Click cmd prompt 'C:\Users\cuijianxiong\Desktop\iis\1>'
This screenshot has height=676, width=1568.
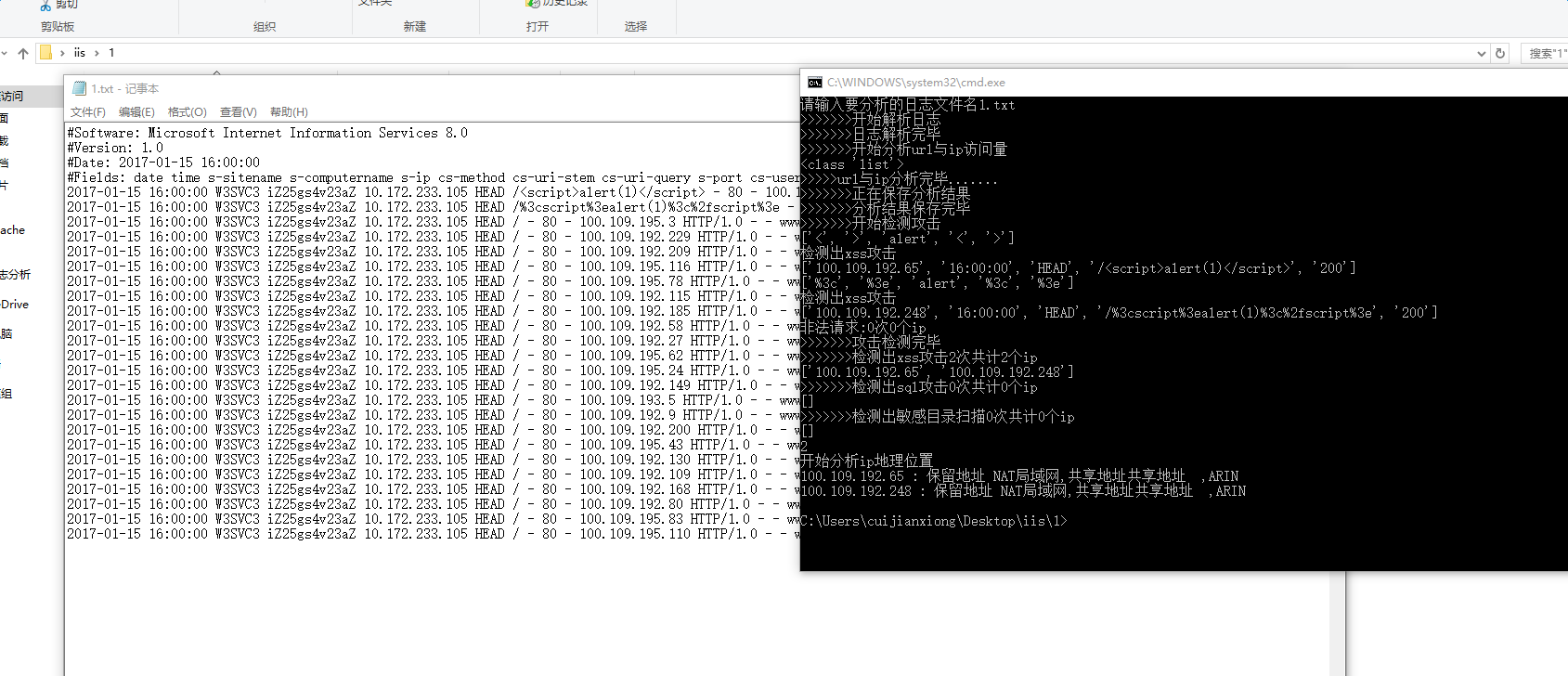click(934, 521)
